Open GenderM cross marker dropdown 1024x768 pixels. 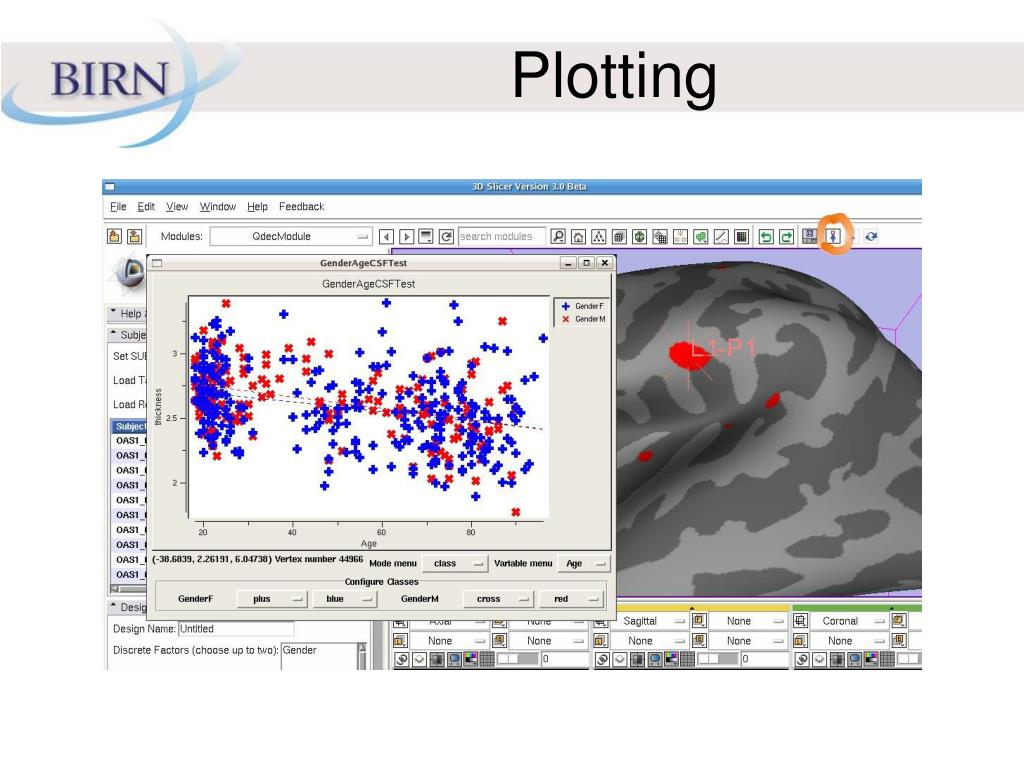point(498,598)
